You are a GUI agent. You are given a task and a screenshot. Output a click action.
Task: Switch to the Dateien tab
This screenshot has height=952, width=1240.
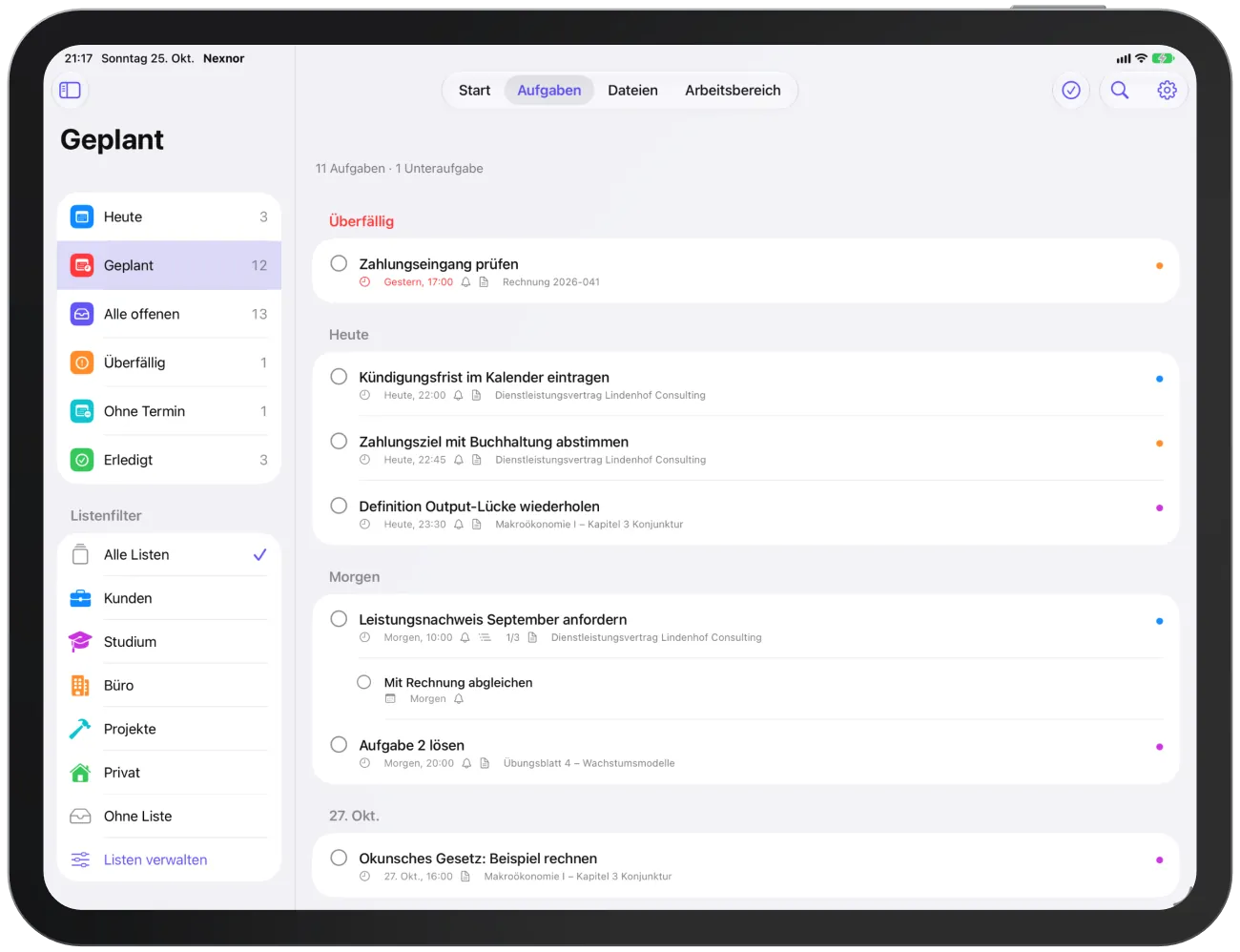point(632,91)
